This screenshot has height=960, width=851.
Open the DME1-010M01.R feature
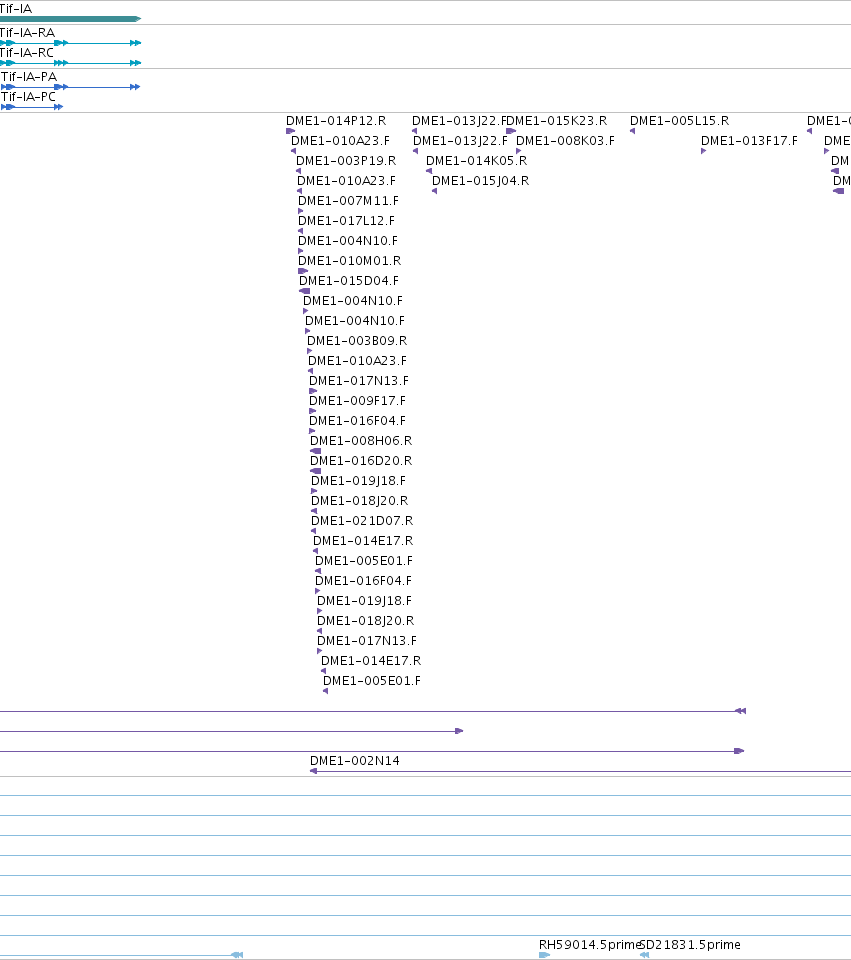click(x=303, y=271)
